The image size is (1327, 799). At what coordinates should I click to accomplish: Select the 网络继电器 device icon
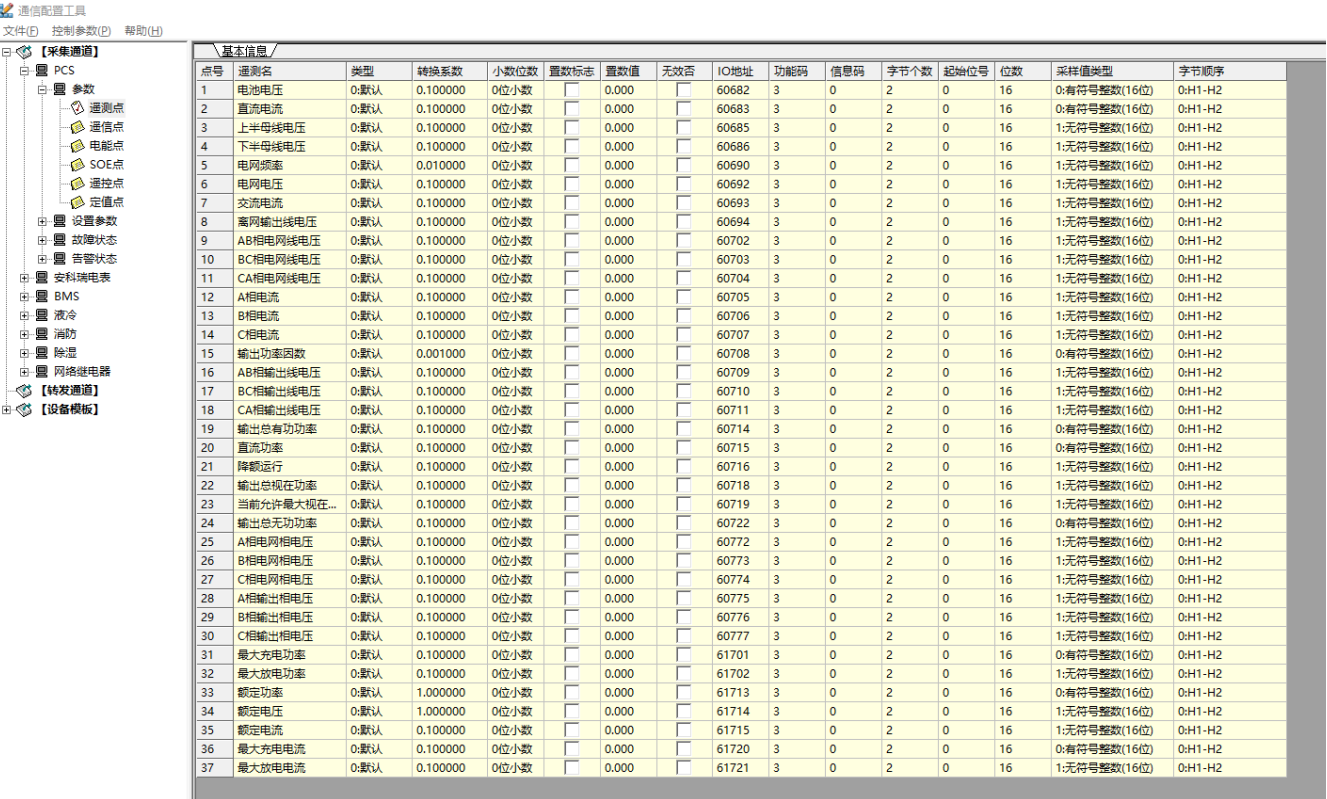[42, 372]
